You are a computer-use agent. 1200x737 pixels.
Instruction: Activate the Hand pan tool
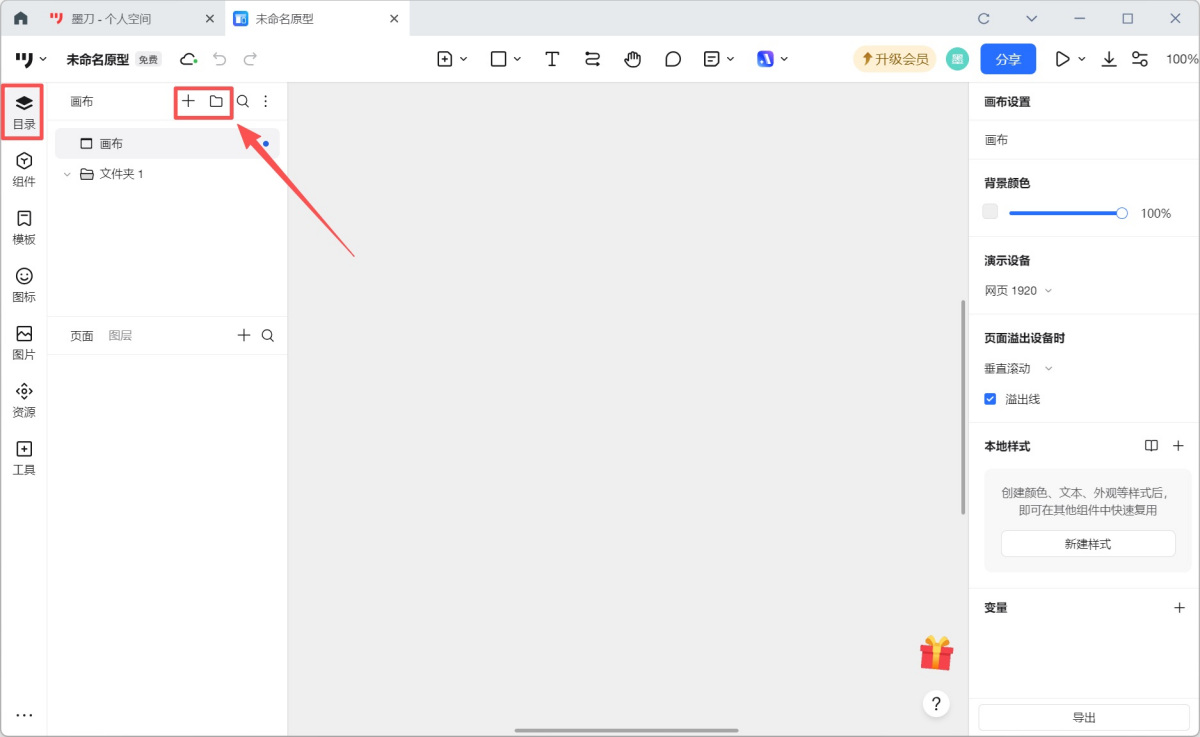click(x=632, y=59)
